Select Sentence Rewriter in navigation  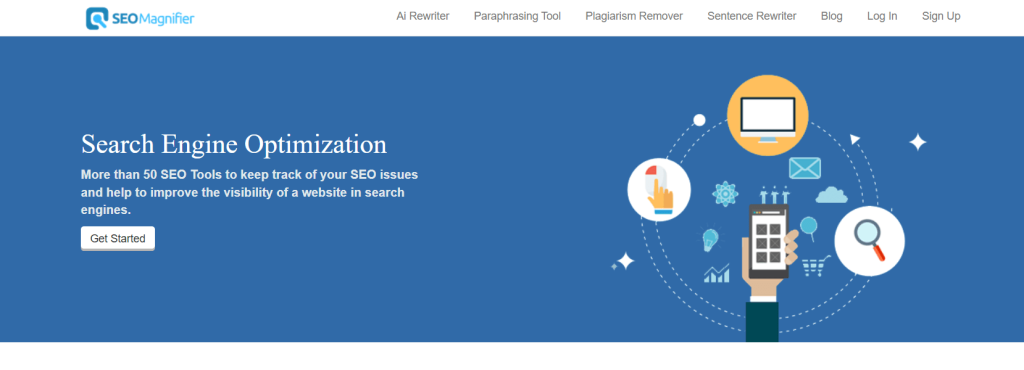click(752, 16)
